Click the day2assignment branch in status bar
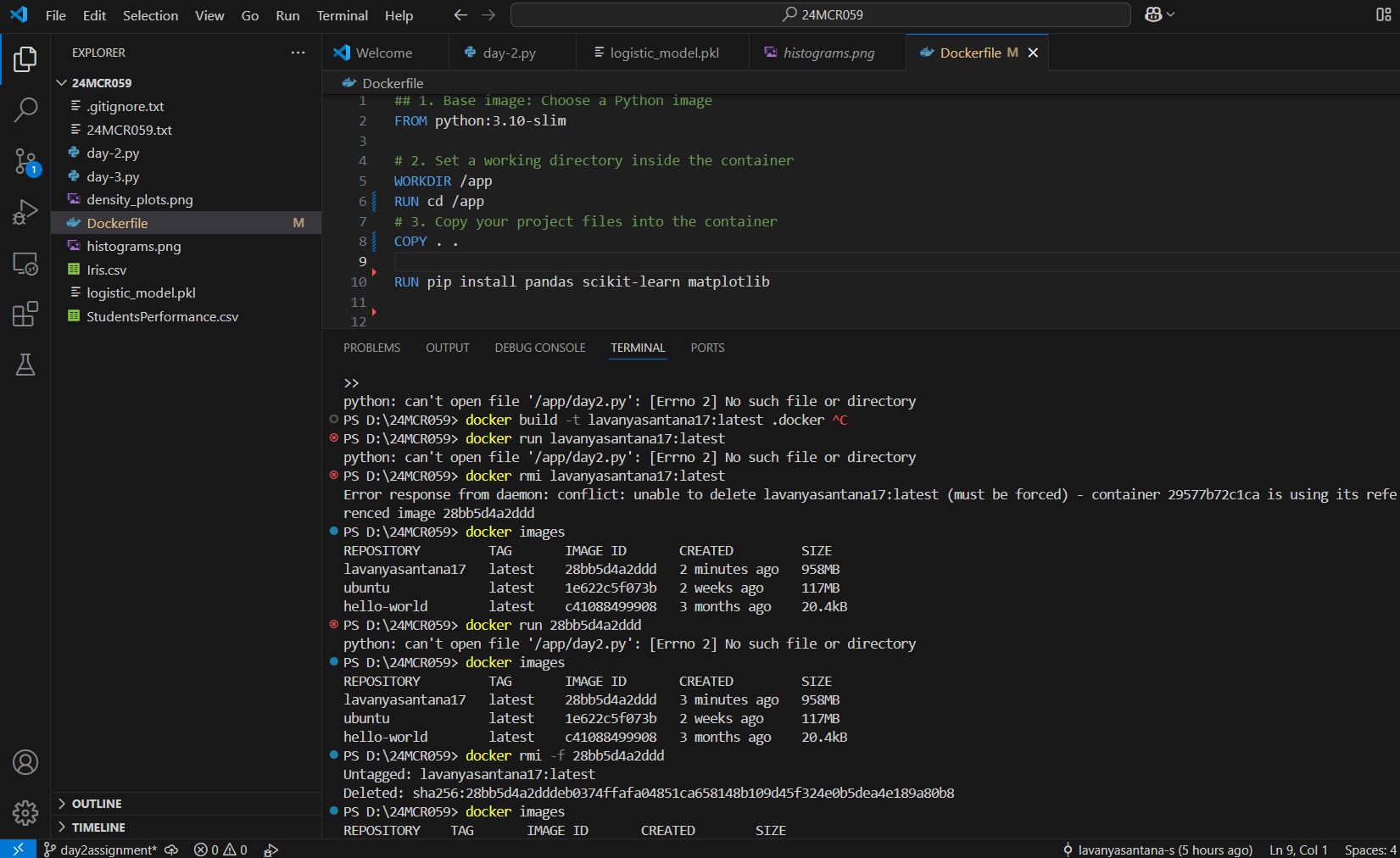This screenshot has height=858, width=1400. (100, 850)
